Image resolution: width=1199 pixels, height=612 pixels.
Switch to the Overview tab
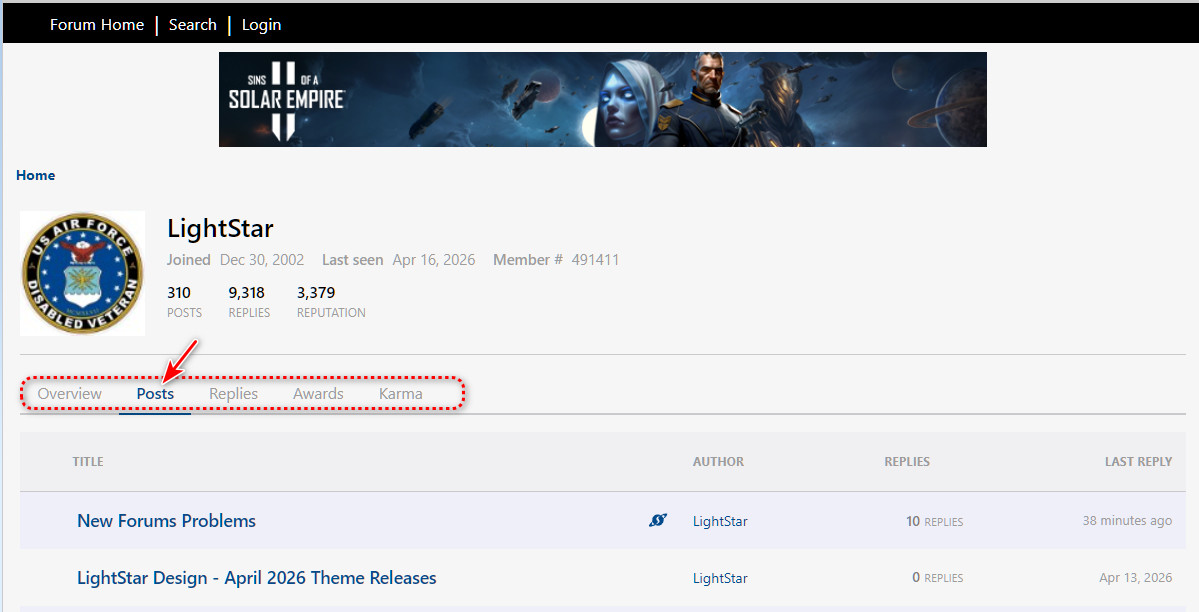[69, 394]
